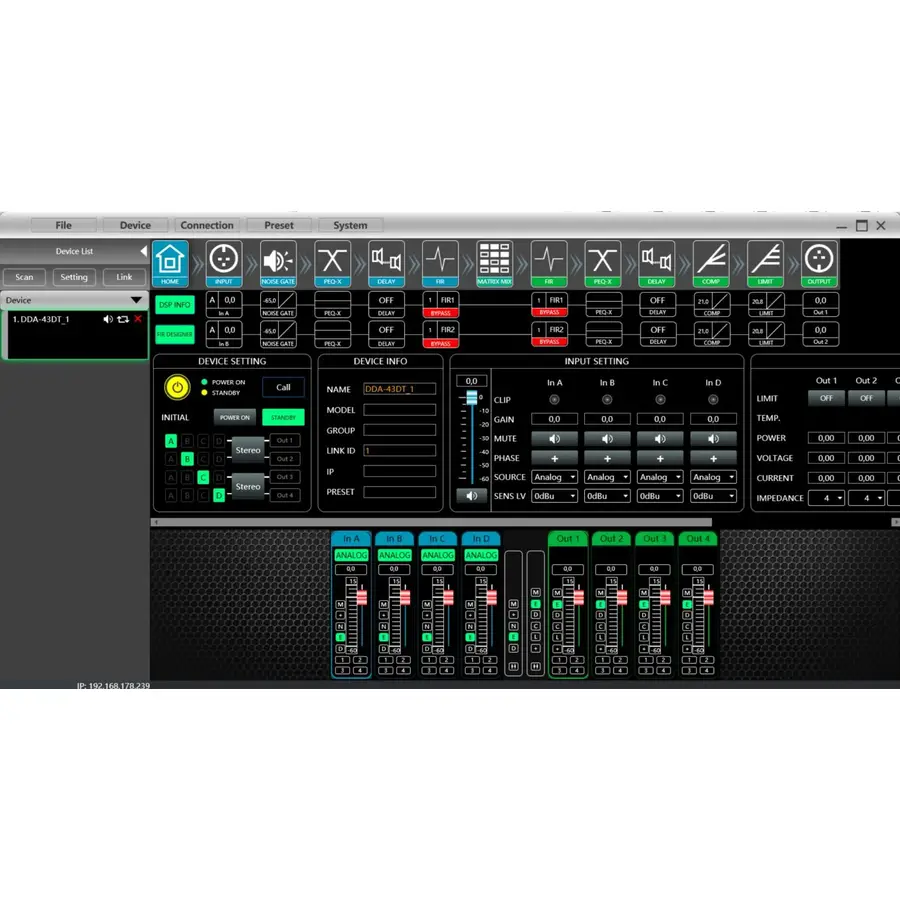Switch the device to STANDBY
Screen dimensions: 900x900
pyautogui.click(x=283, y=417)
